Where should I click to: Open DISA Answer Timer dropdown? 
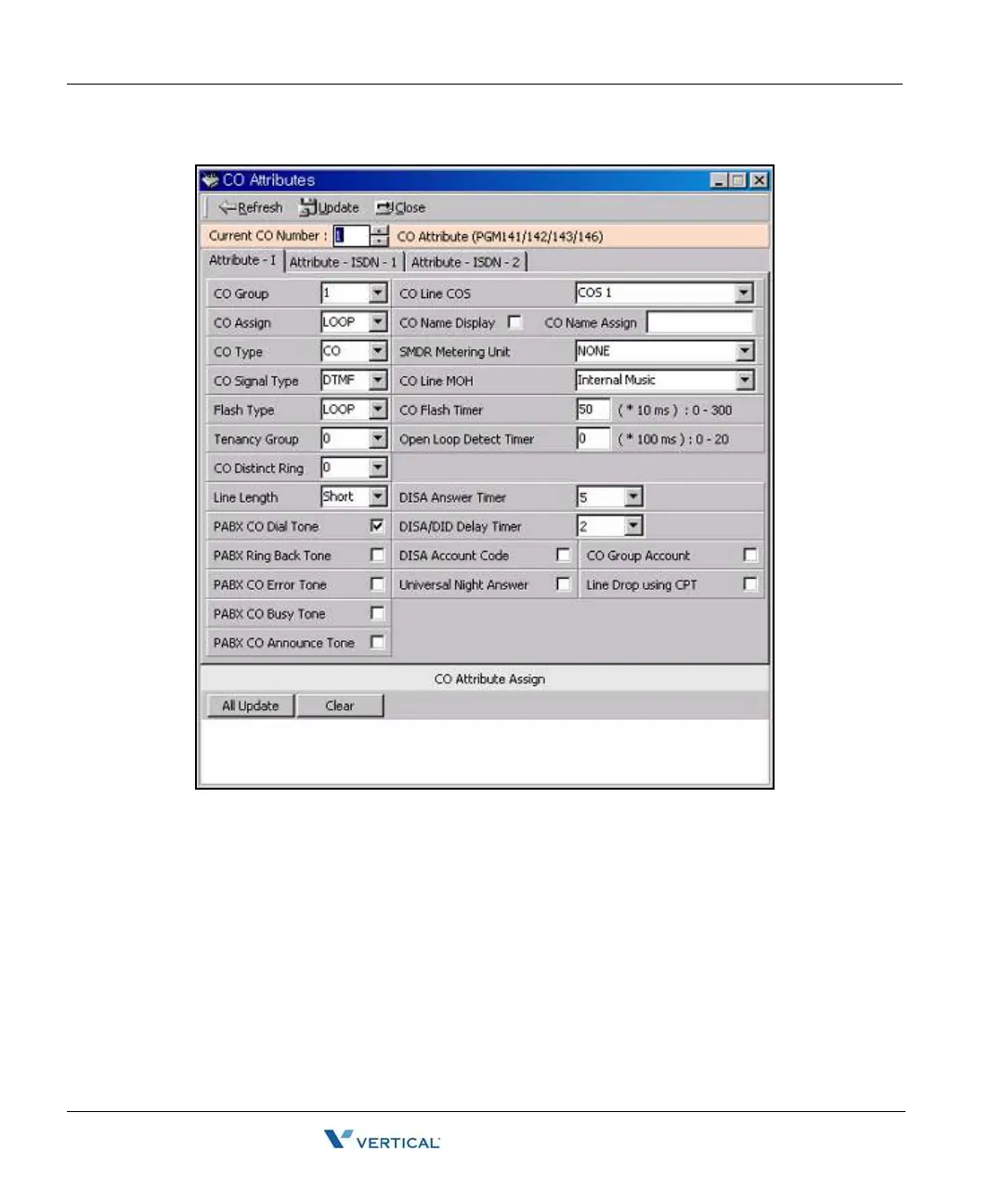click(633, 497)
